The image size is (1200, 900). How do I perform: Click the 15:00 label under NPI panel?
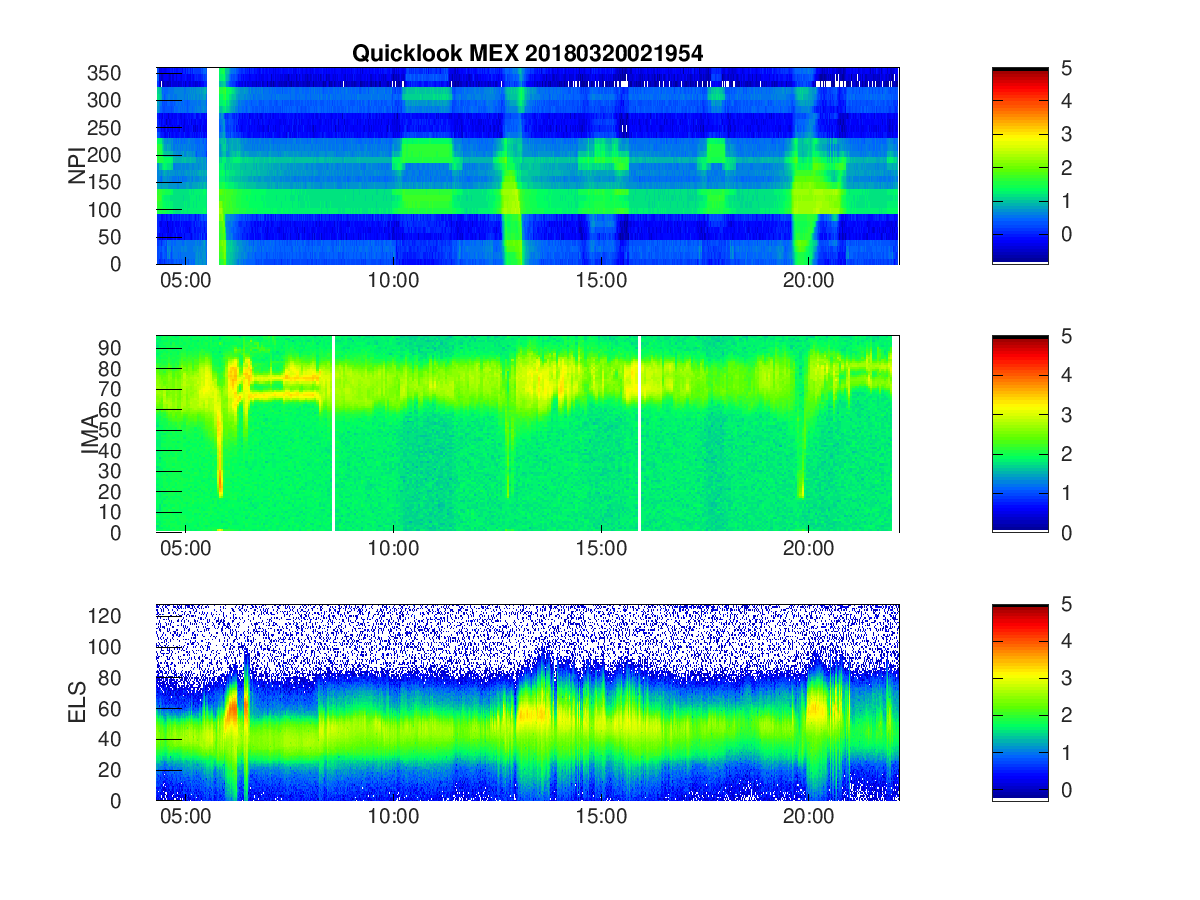click(x=601, y=281)
